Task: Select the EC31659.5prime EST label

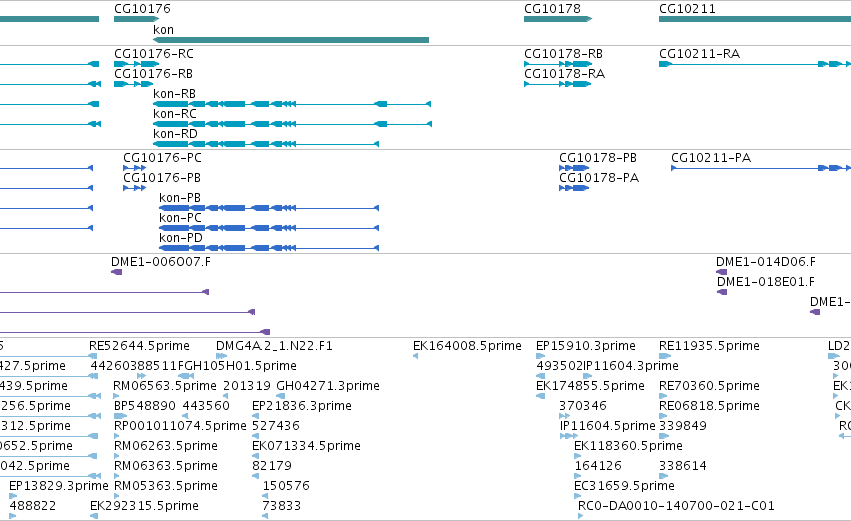Action: [x=624, y=486]
